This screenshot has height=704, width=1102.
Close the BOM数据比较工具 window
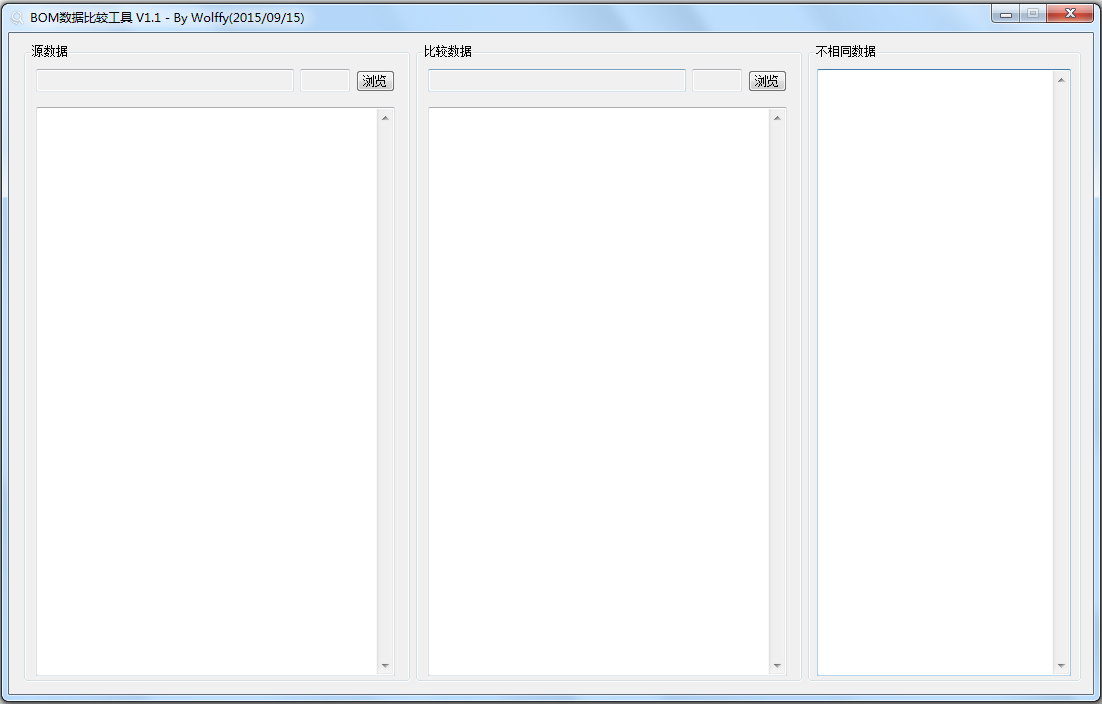pyautogui.click(x=1070, y=14)
